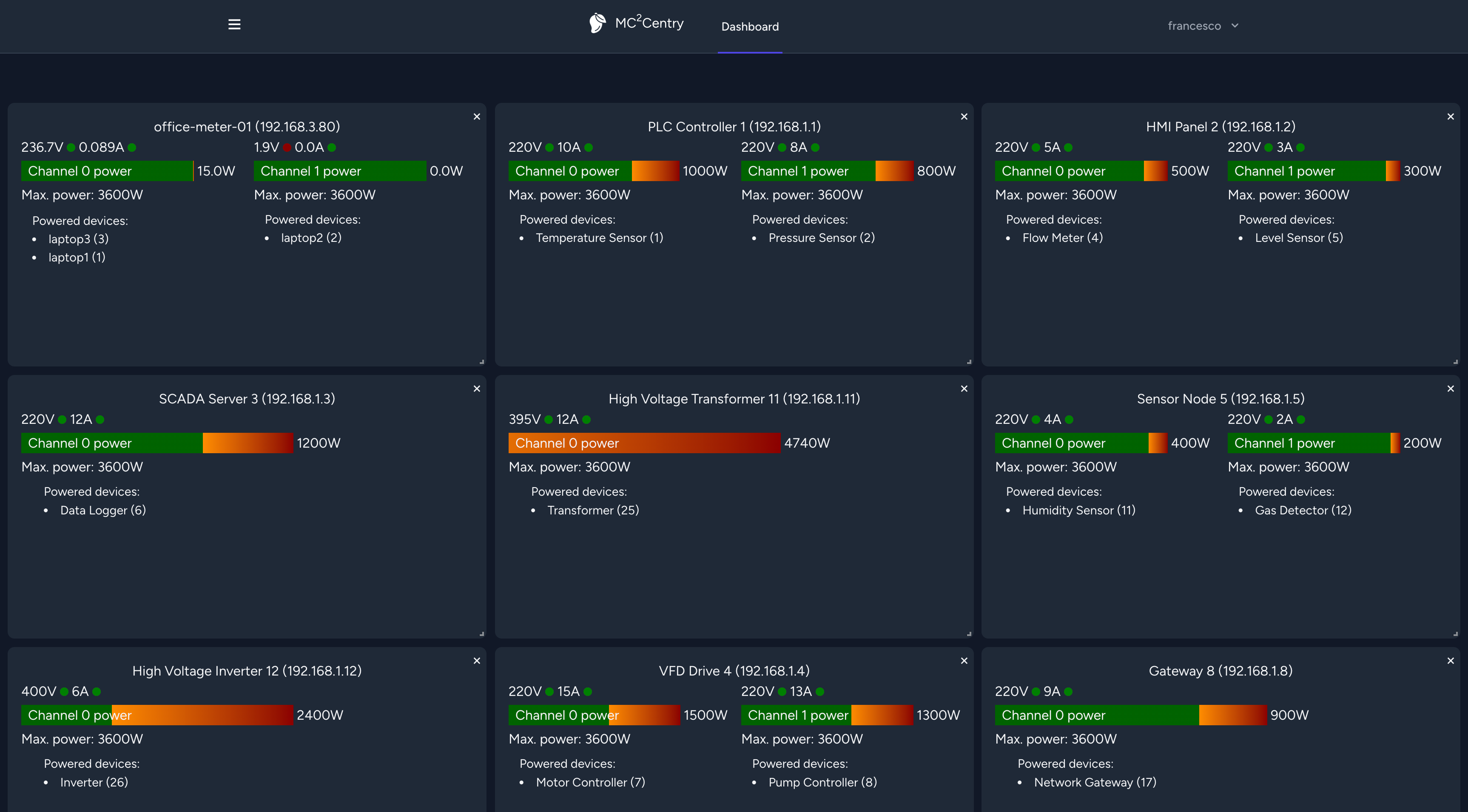This screenshot has width=1468, height=812.
Task: Click the MC²Centry logo icon
Action: pyautogui.click(x=597, y=23)
